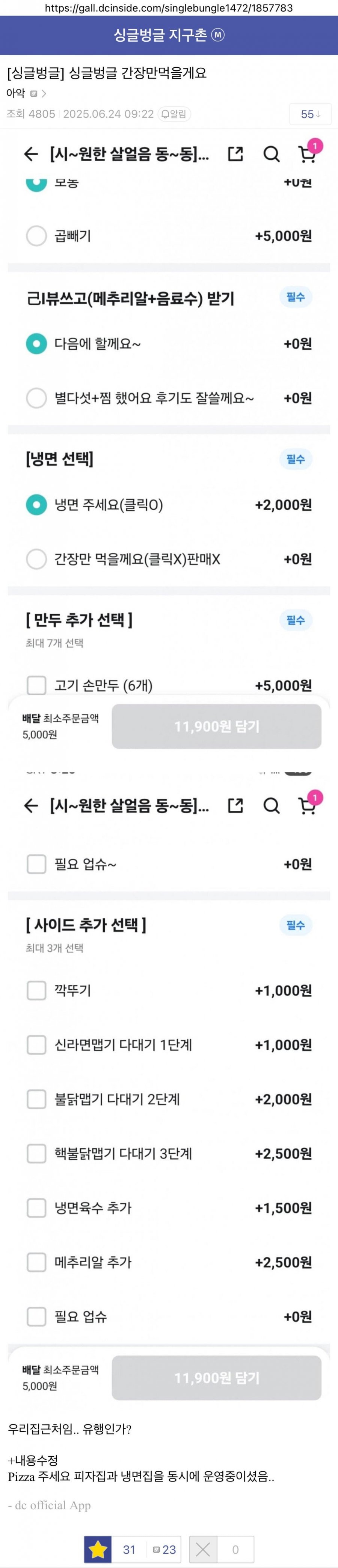Open search via top magnifier icon
Screen dimensions: 338x1568
click(271, 155)
